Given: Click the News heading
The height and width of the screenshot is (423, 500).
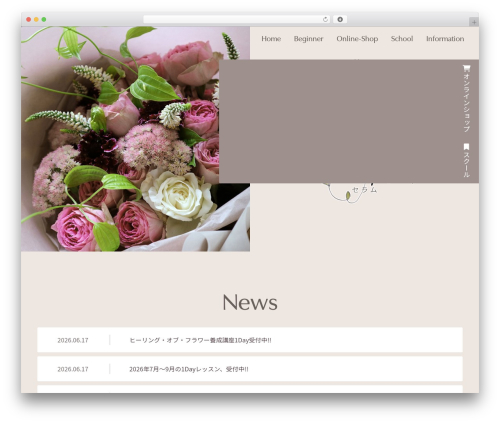Looking at the screenshot, I should (250, 302).
